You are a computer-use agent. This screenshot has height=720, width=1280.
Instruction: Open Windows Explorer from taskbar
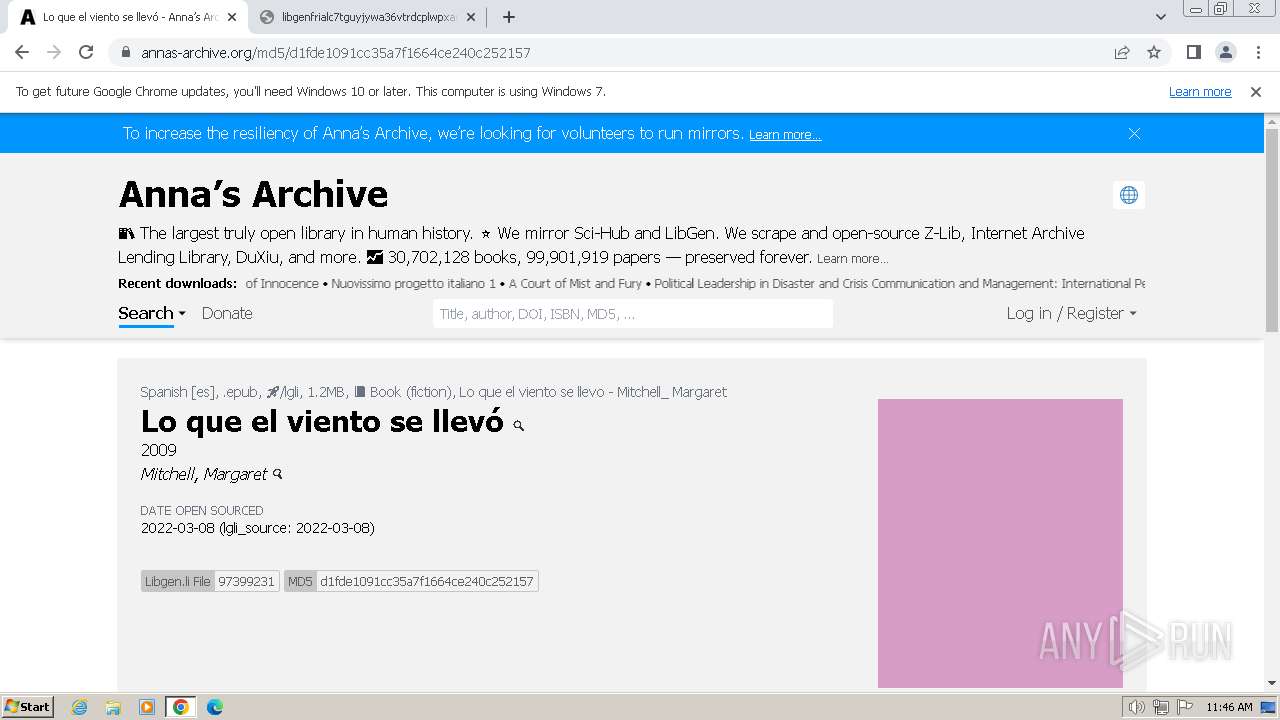tap(113, 707)
